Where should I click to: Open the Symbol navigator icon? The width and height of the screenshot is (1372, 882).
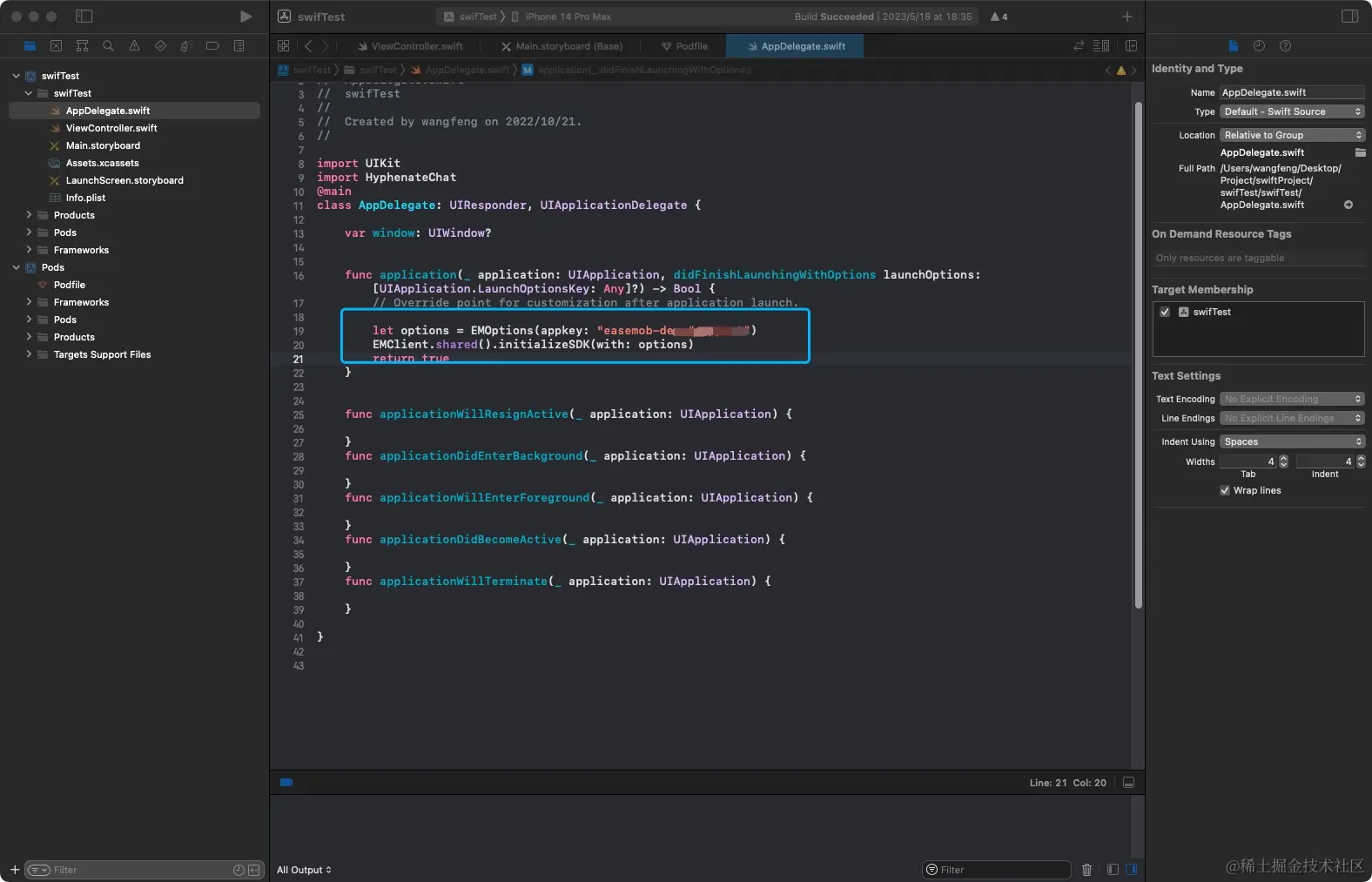tap(82, 46)
